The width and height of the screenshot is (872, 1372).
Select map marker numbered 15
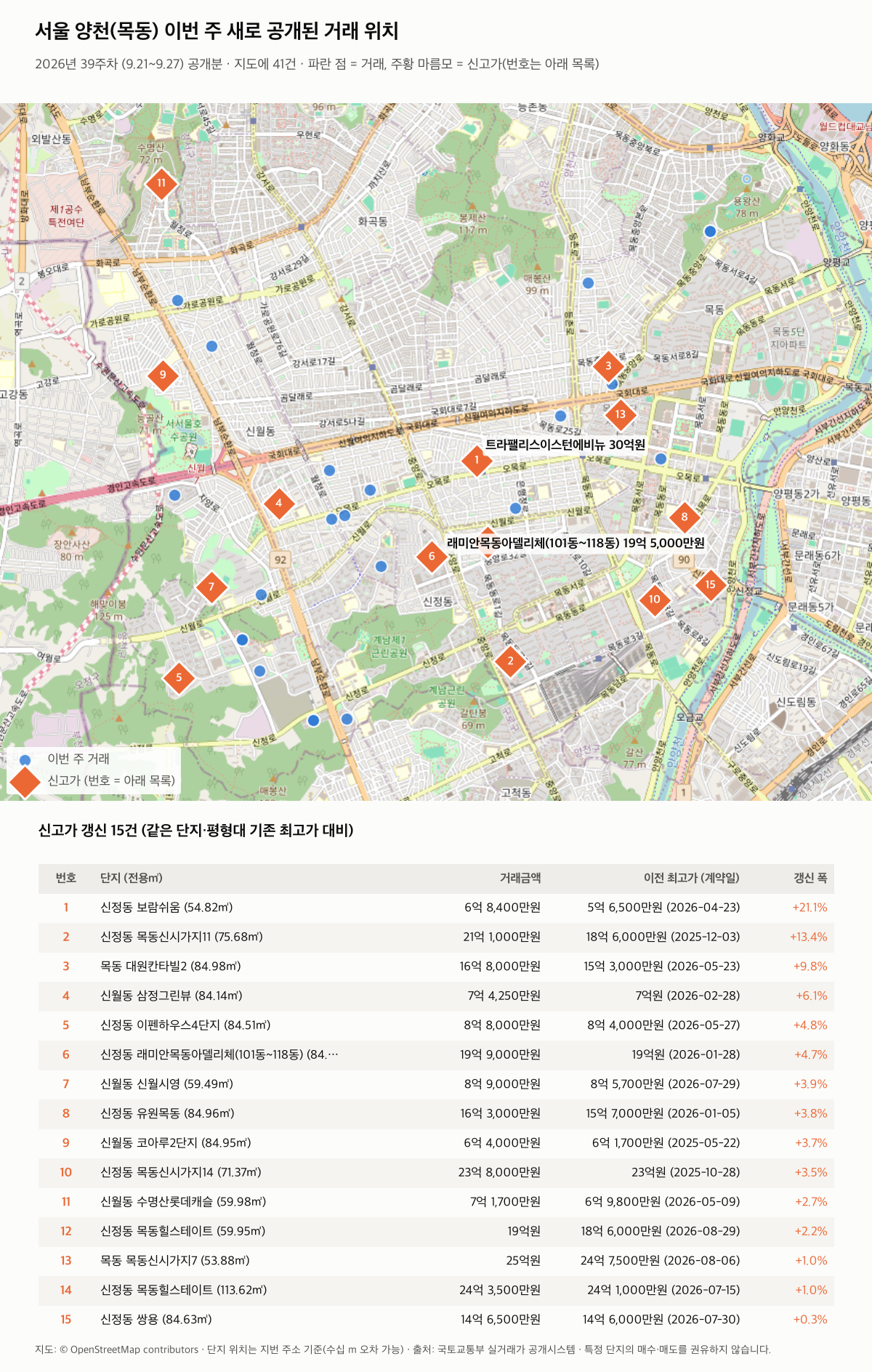point(710,584)
